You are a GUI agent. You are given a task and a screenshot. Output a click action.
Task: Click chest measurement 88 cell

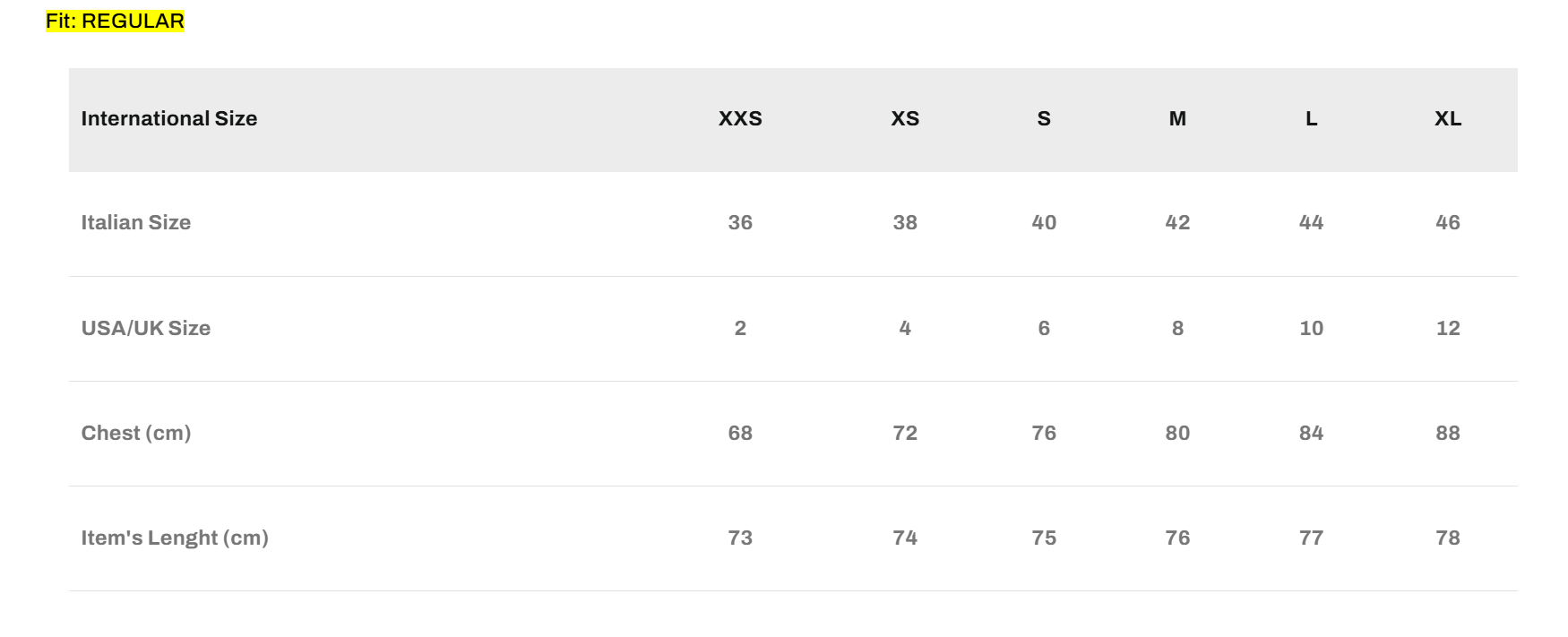pos(1448,433)
